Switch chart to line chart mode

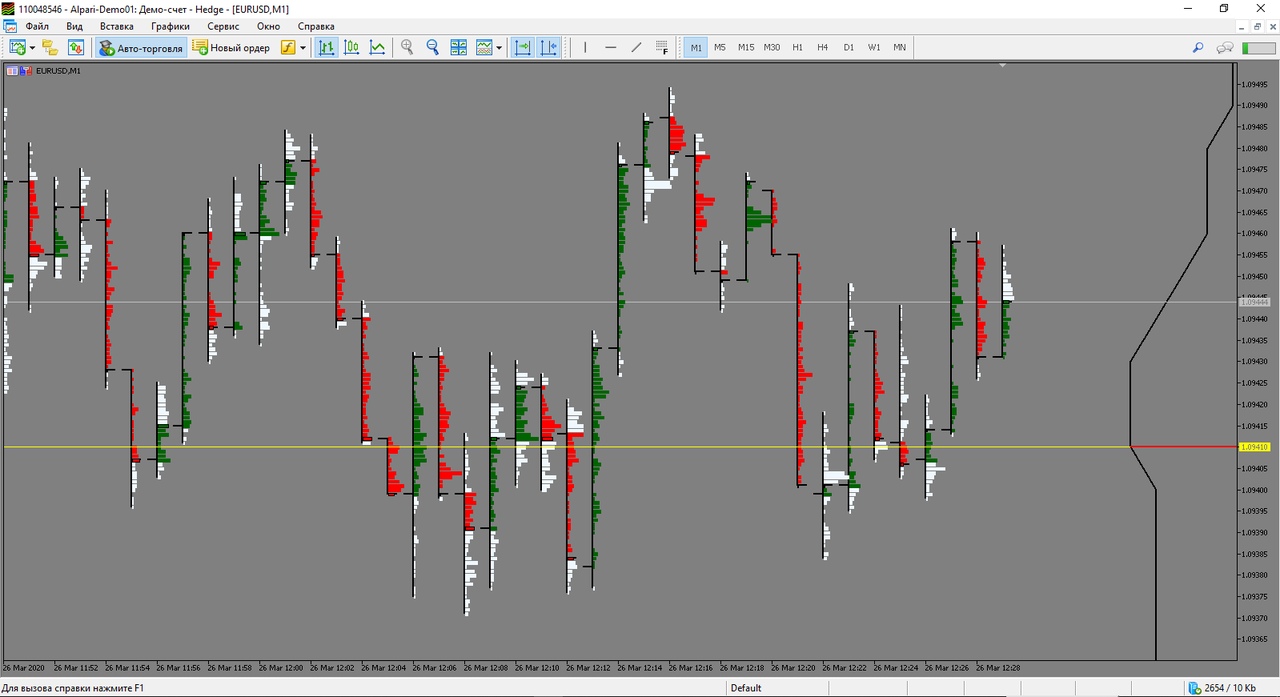377,47
